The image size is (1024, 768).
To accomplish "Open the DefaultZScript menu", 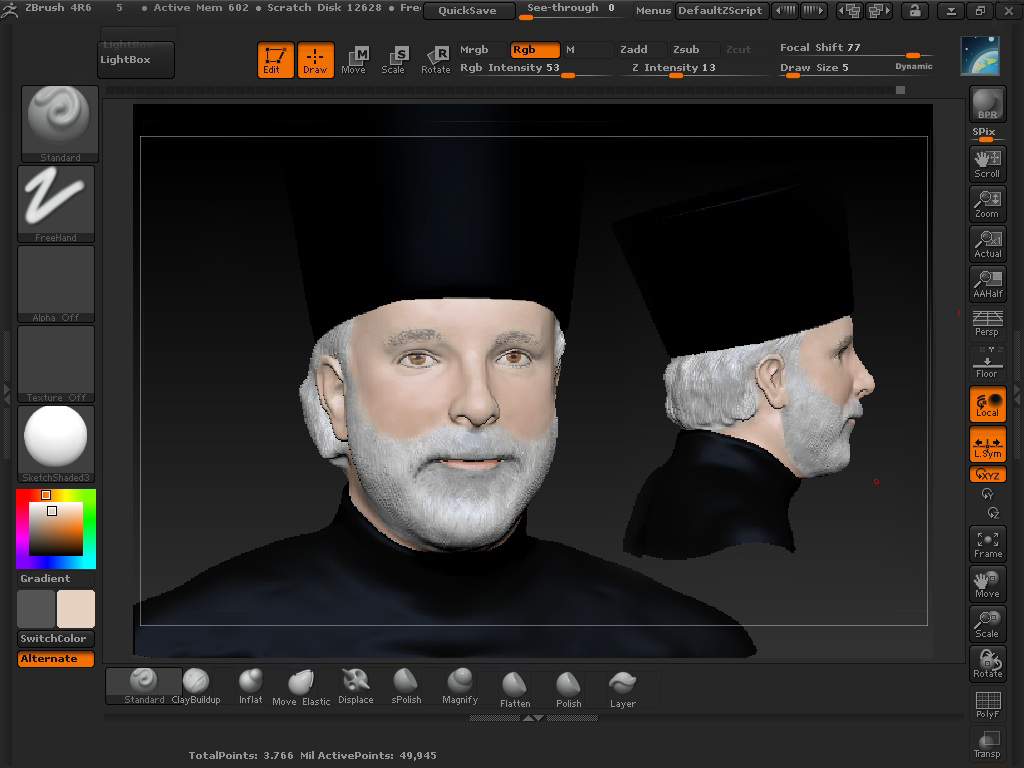I will tap(720, 10).
